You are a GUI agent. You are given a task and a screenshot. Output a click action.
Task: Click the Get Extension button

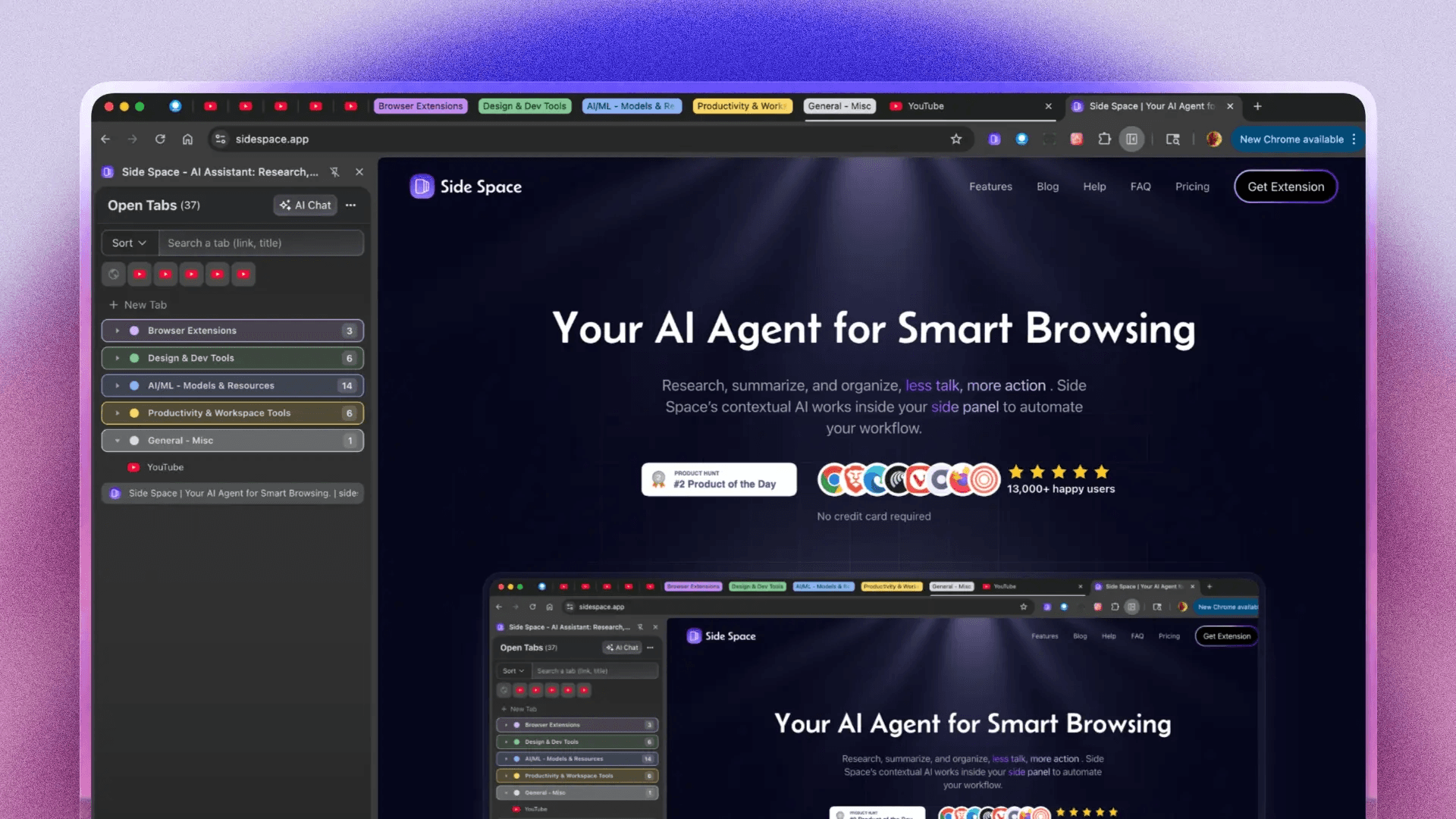[x=1285, y=187]
